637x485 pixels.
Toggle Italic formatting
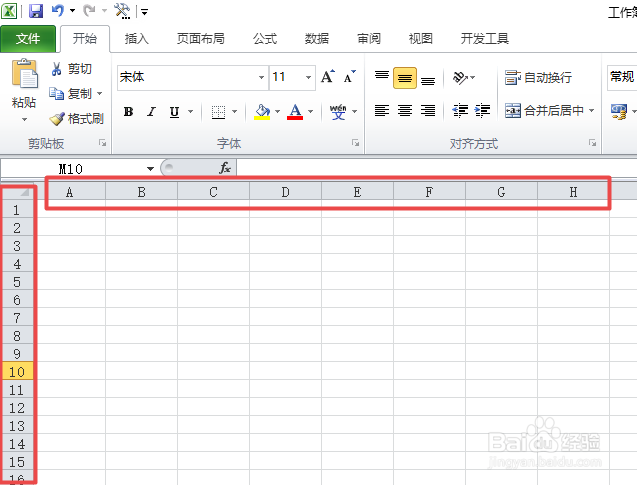[152, 111]
